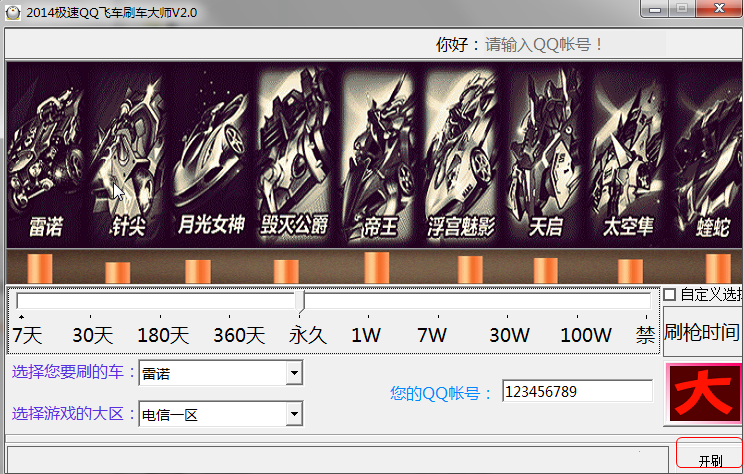Click the 请输入QQ帐号 prompt text

pyautogui.click(x=544, y=45)
